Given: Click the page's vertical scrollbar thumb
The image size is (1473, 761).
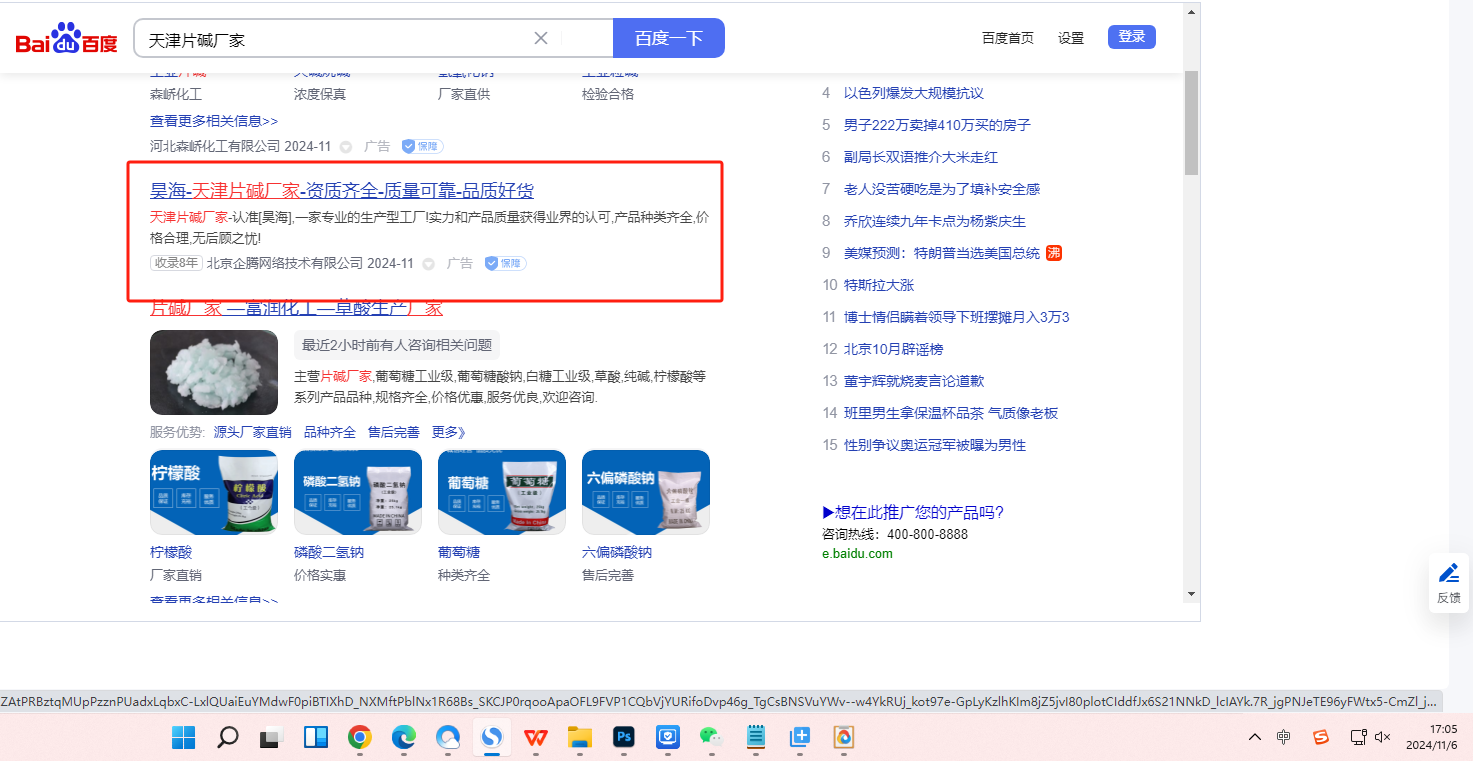Looking at the screenshot, I should [1191, 120].
